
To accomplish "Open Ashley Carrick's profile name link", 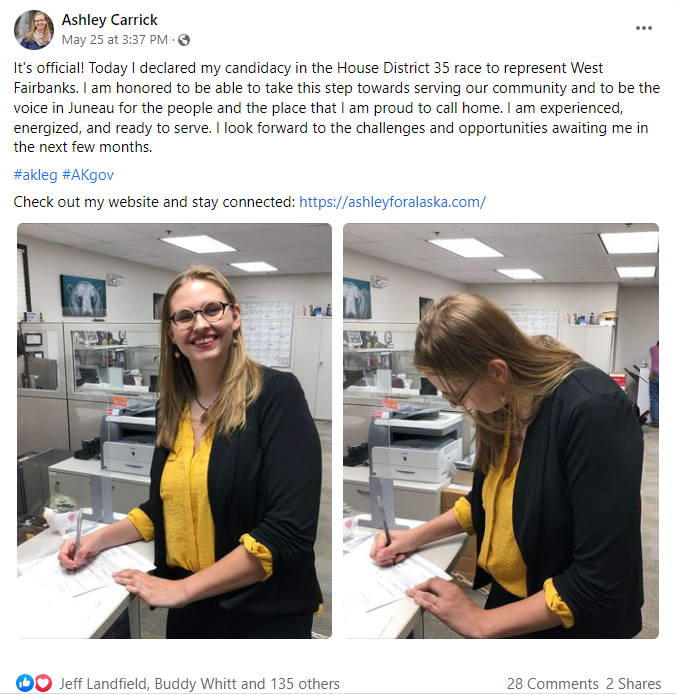I will [x=109, y=20].
